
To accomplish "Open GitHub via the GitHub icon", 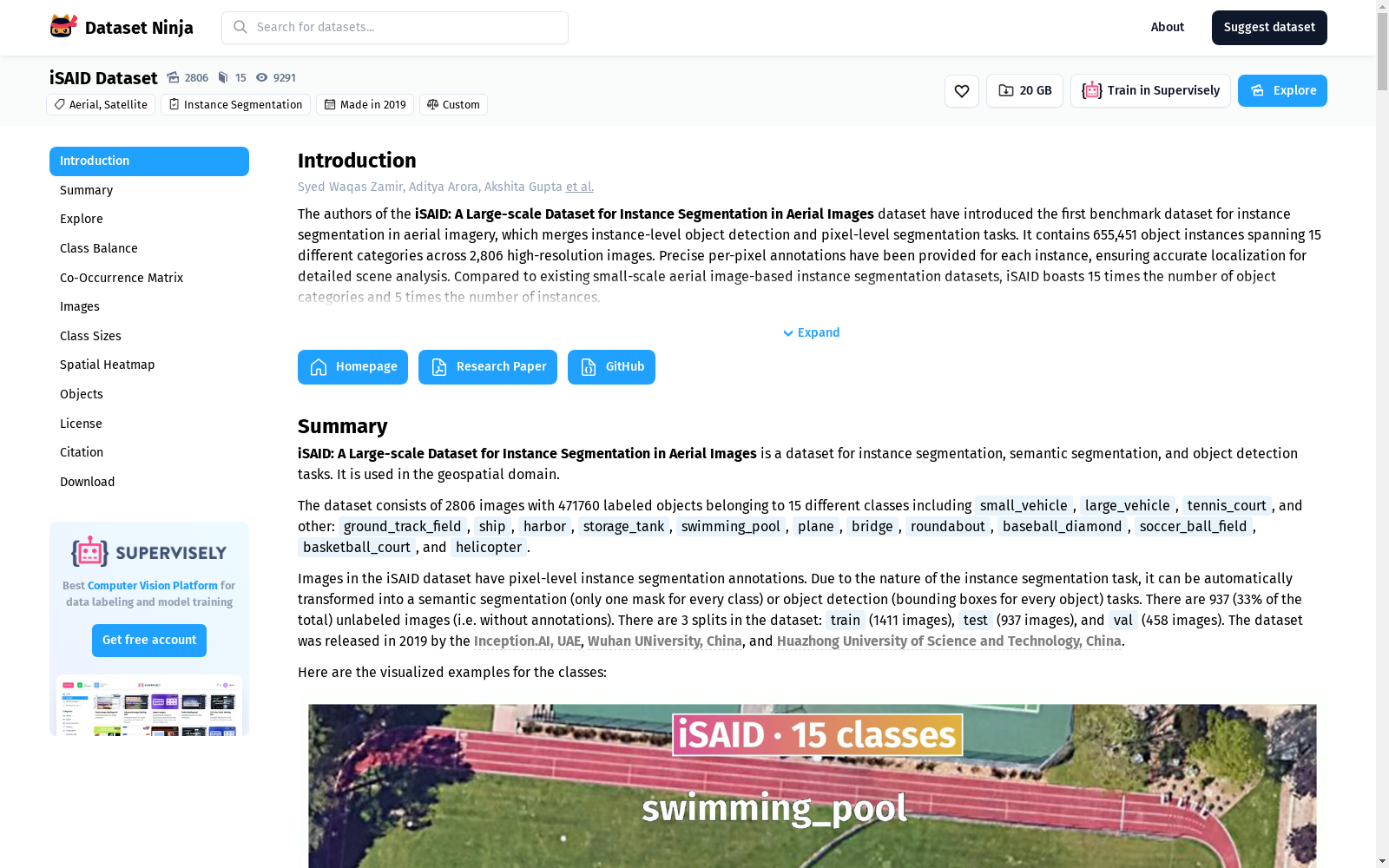I will pos(587,366).
